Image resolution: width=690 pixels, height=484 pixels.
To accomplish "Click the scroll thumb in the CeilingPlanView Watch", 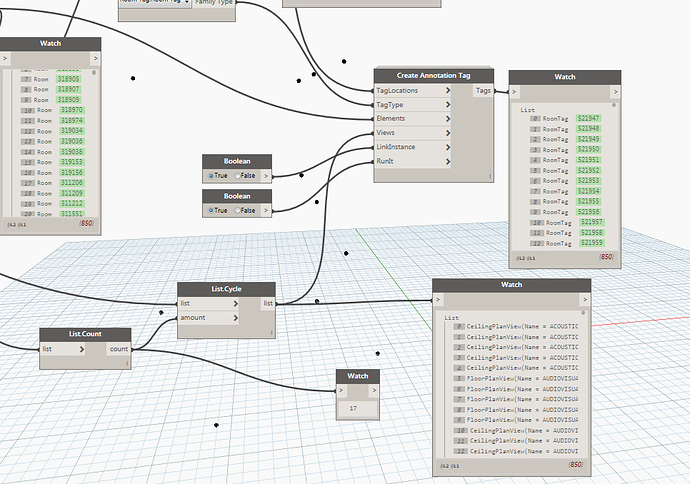I will (583, 313).
